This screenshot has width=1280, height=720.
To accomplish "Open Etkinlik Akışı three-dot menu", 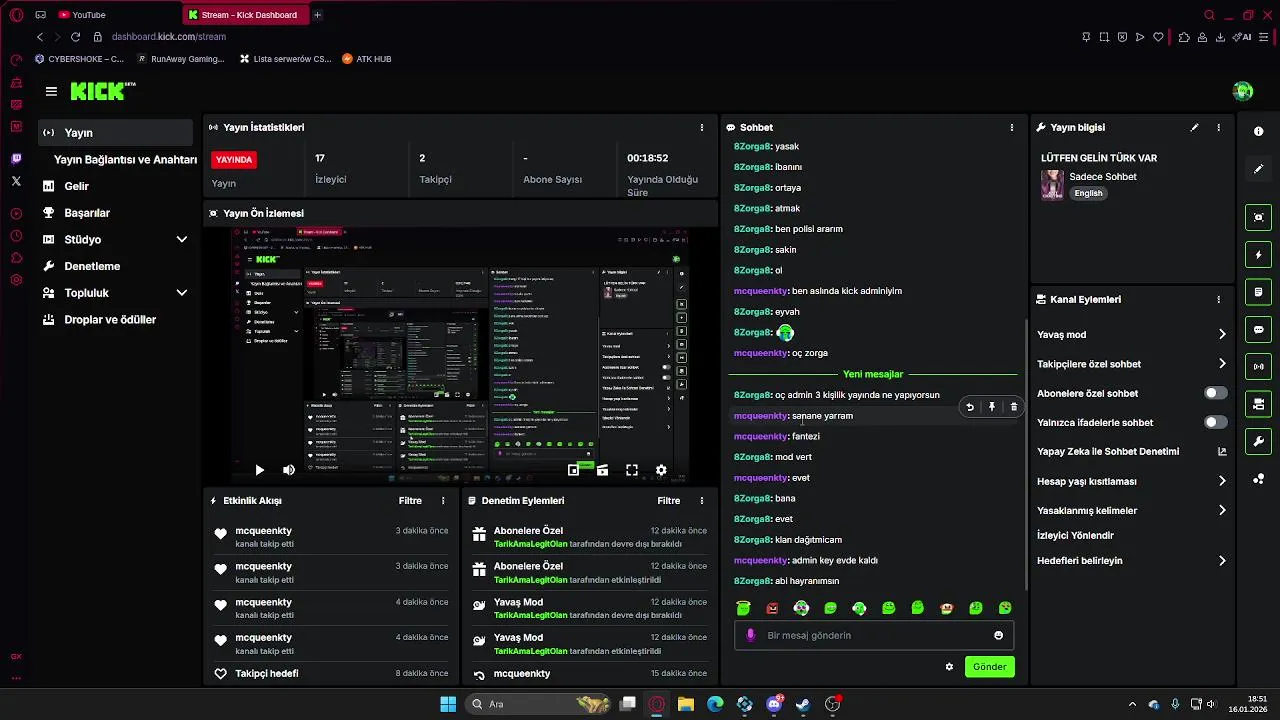I will coord(443,501).
